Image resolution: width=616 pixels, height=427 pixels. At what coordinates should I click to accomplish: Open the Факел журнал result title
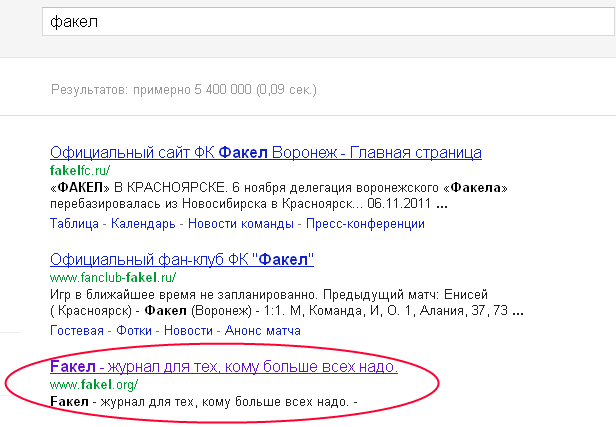[x=223, y=367]
